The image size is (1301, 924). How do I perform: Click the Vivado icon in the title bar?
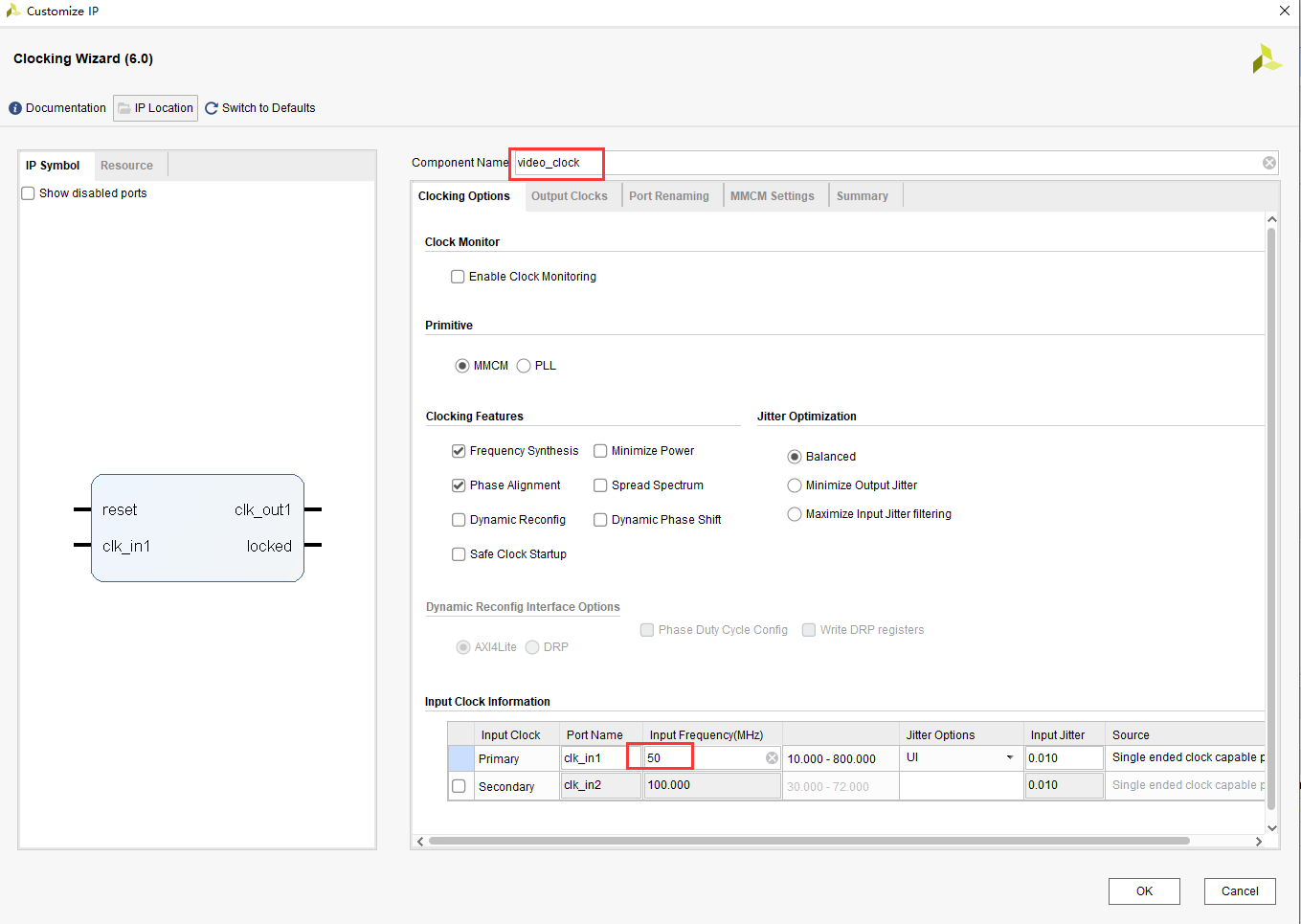pos(13,11)
